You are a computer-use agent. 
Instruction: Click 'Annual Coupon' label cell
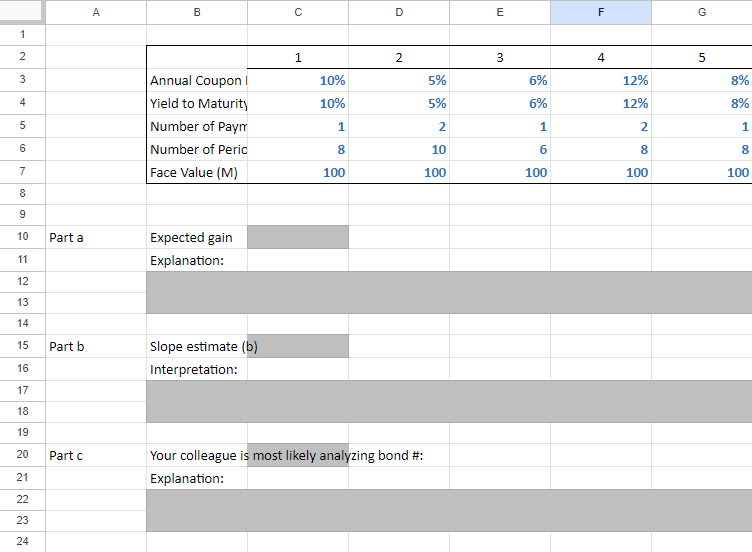(x=197, y=80)
